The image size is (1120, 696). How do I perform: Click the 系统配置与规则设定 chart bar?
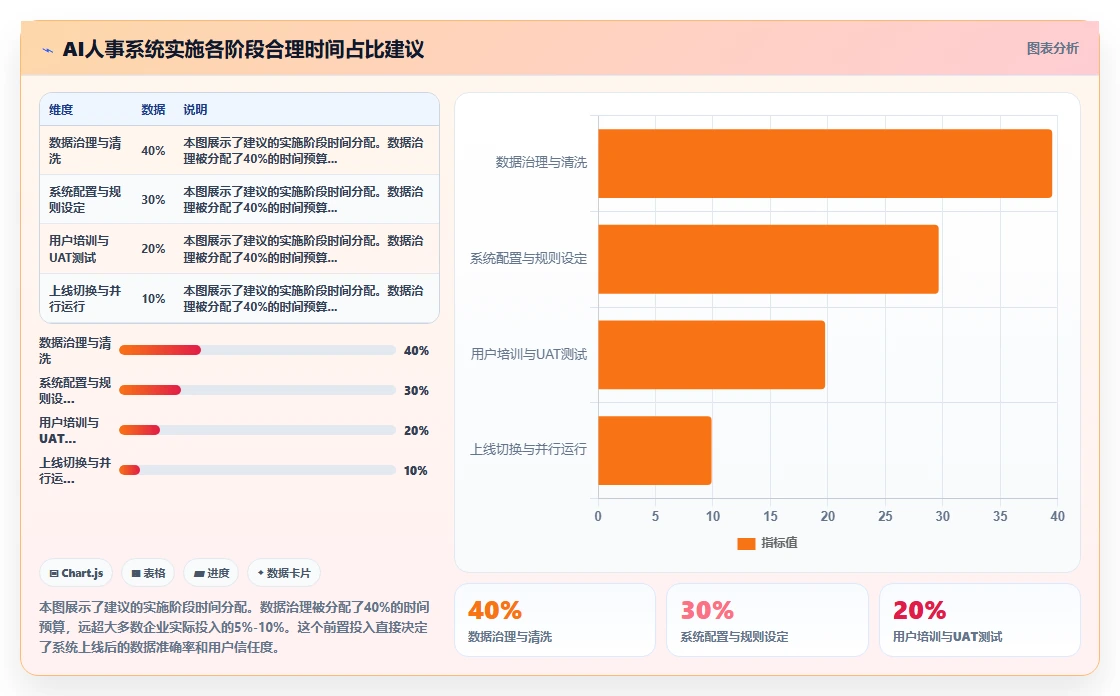coord(769,259)
